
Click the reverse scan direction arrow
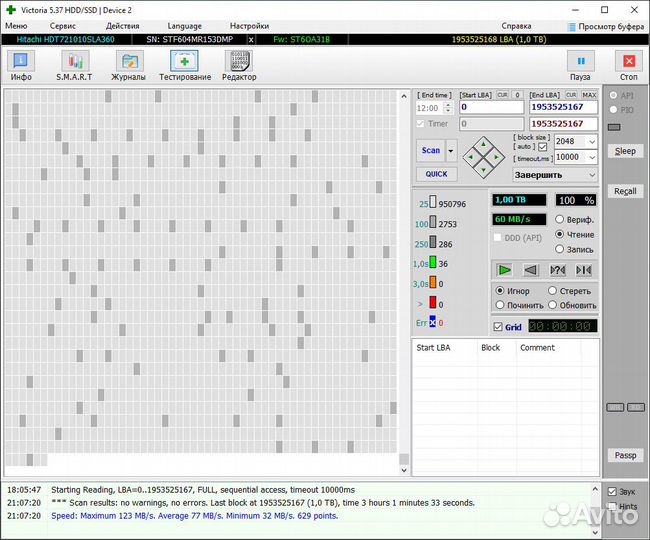(x=531, y=270)
